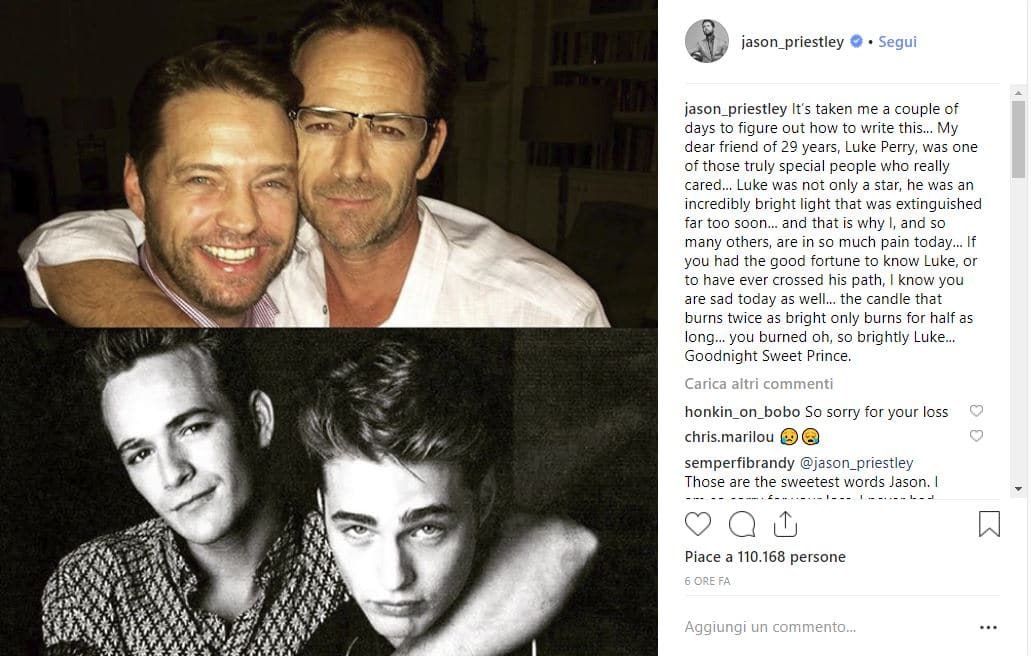The image size is (1031, 656).
Task: Like the post with the heart icon
Action: [x=698, y=524]
